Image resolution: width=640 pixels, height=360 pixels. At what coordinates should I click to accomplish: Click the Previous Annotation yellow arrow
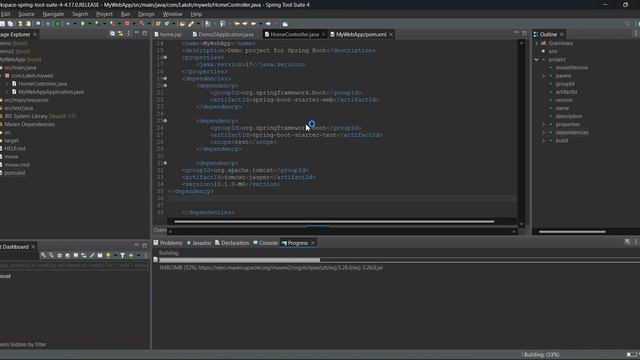pyautogui.click(x=237, y=24)
